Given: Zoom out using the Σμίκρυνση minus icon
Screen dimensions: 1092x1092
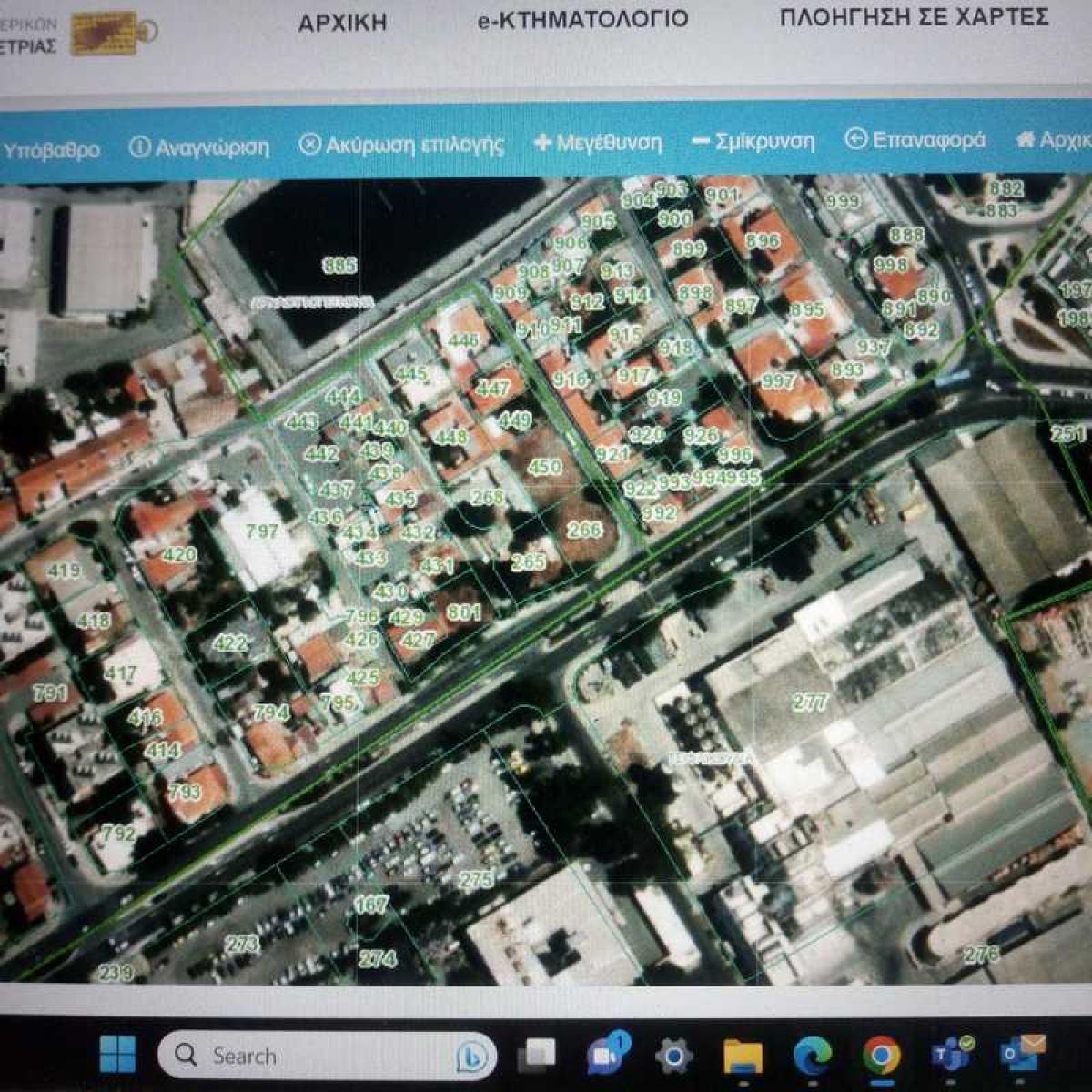Looking at the screenshot, I should point(700,141).
